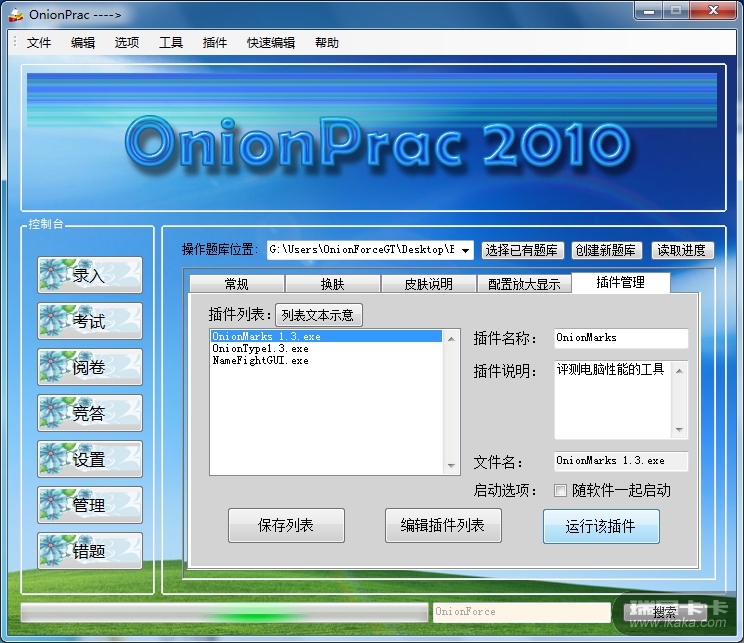Open the 选项 menu
The height and width of the screenshot is (643, 744).
pos(127,43)
